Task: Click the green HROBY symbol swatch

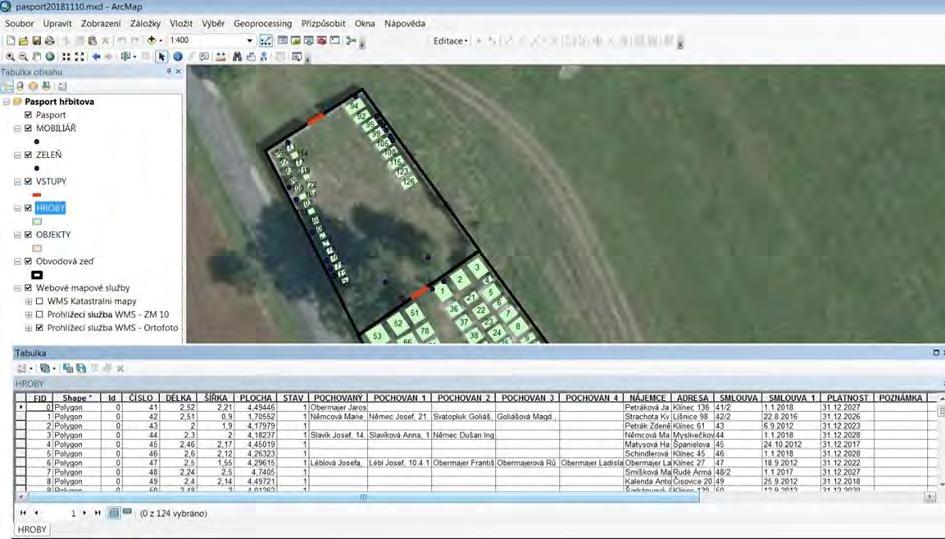Action: coord(37,221)
